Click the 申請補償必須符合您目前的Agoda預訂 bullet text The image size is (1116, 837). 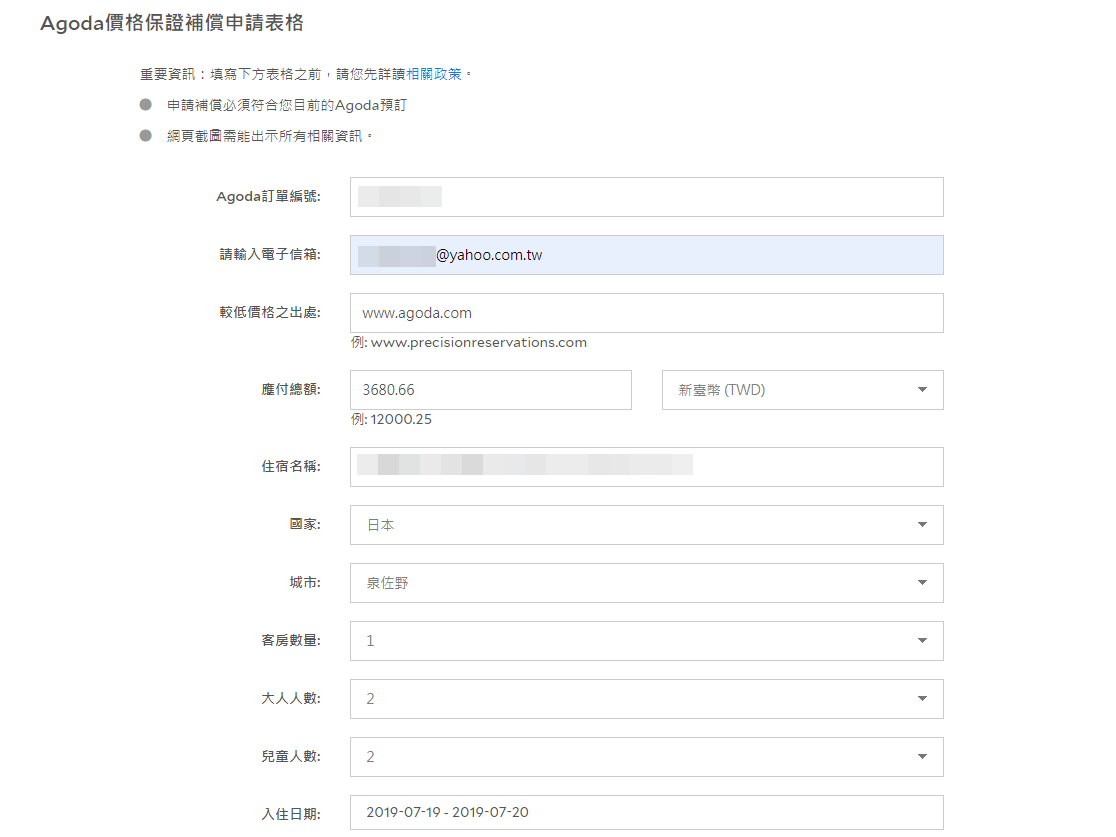pyautogui.click(x=287, y=105)
